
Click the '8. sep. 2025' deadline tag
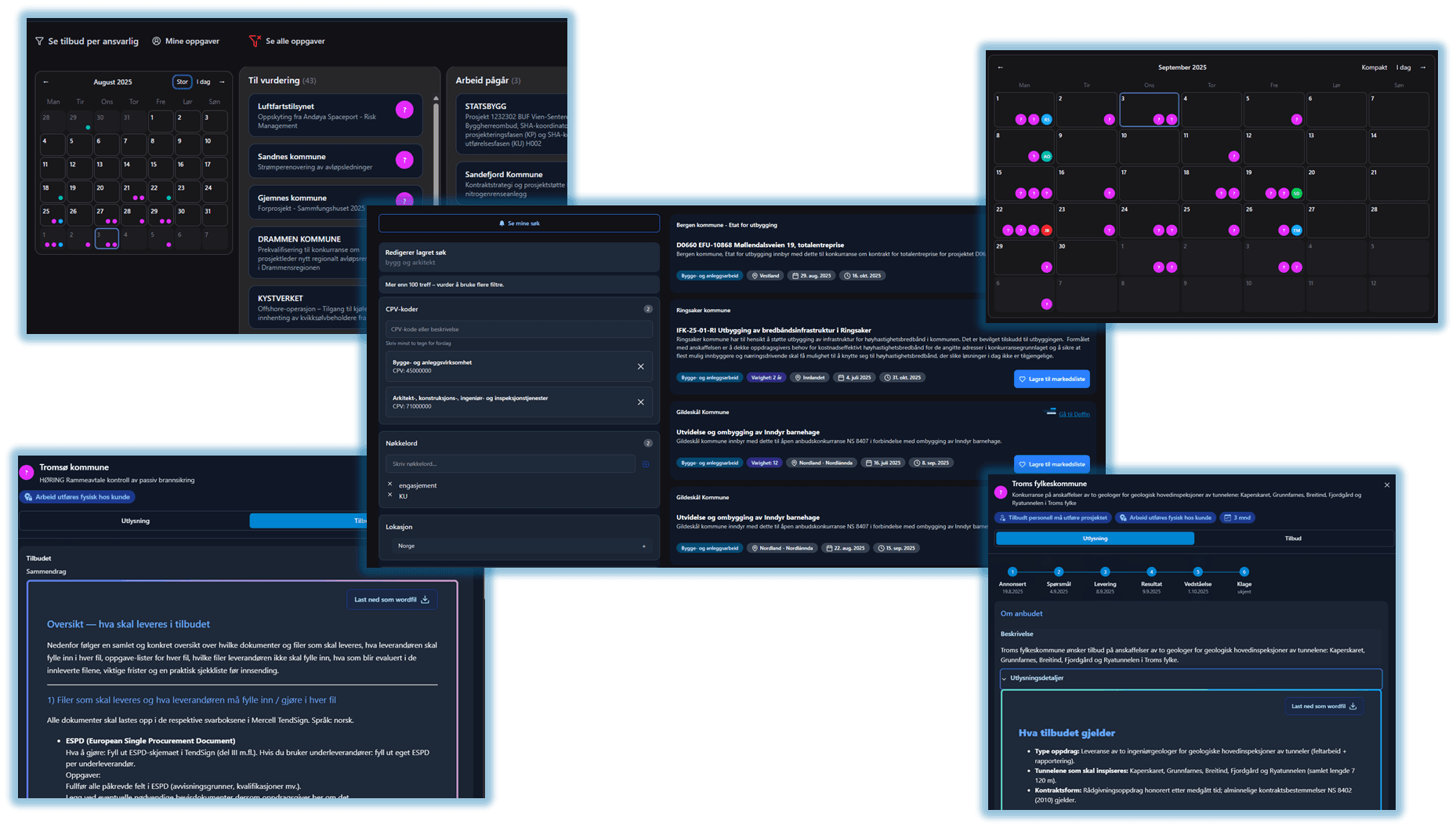(931, 463)
